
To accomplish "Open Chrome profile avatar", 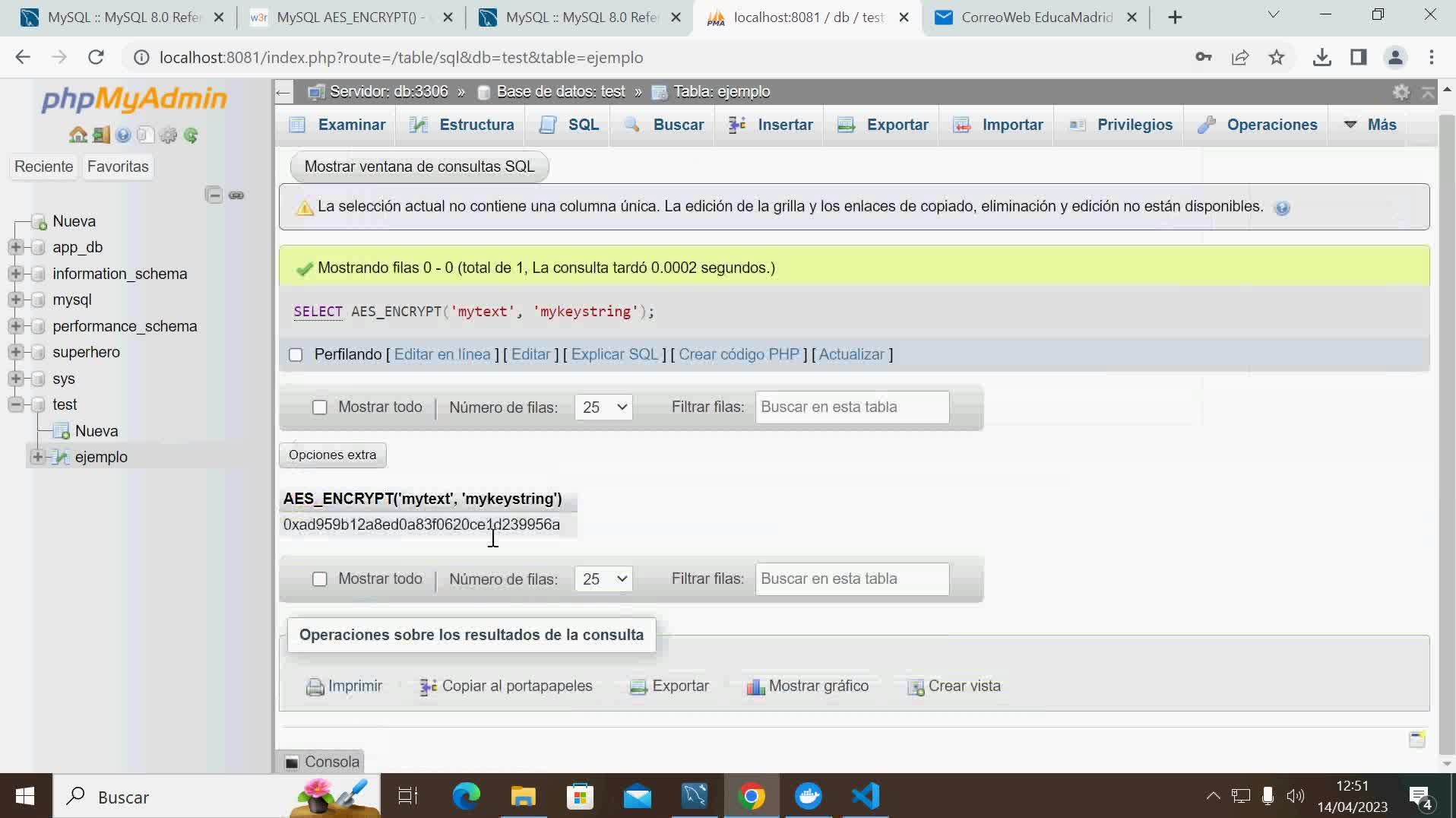I will click(1395, 57).
